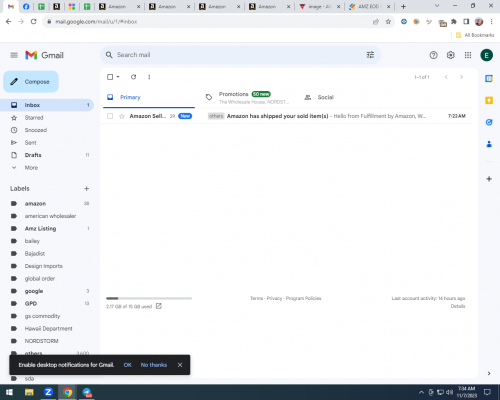Open Chrome tab search dropdown
Viewport: 500px width, 400px height.
[437, 6]
